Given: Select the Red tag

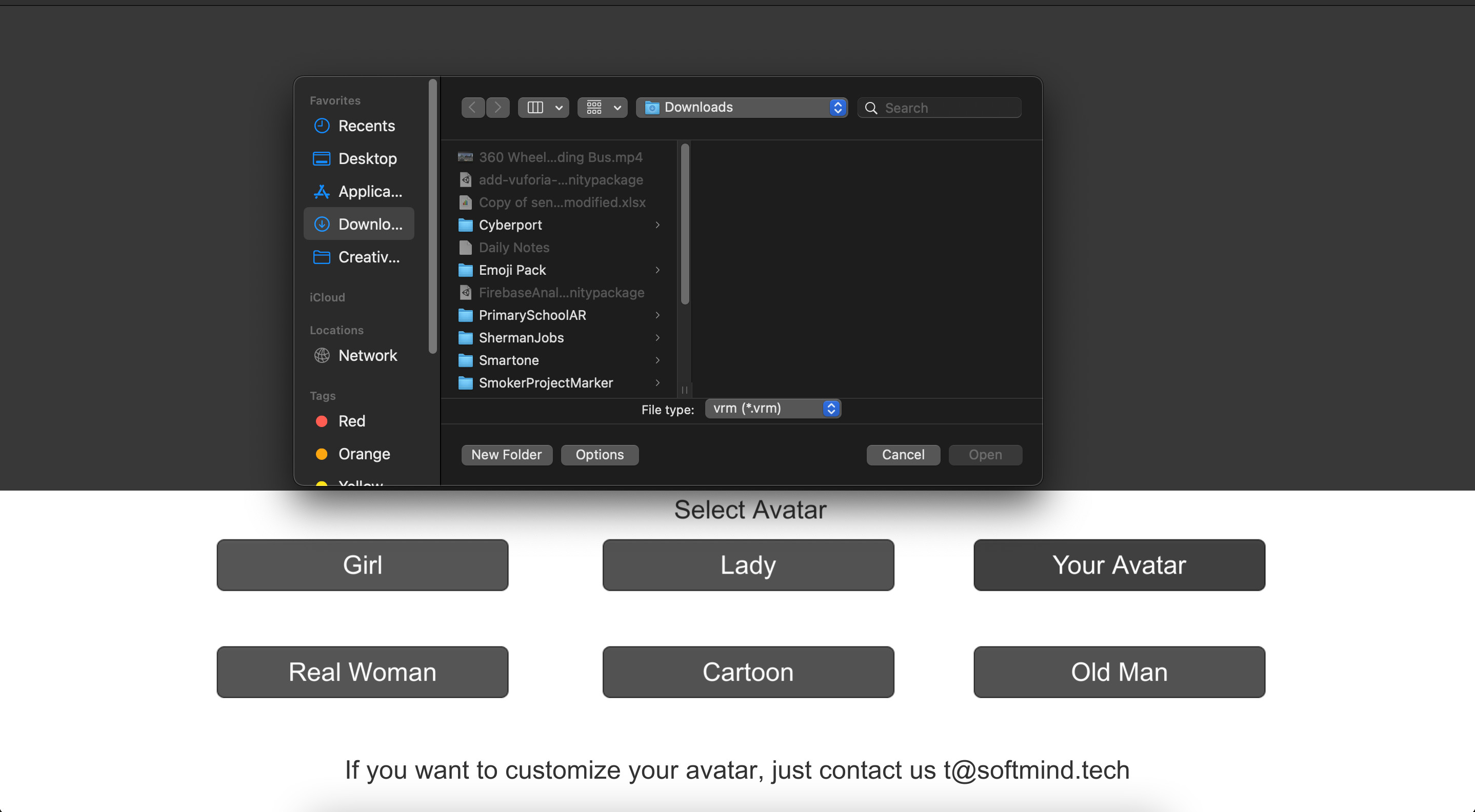Looking at the screenshot, I should (352, 421).
